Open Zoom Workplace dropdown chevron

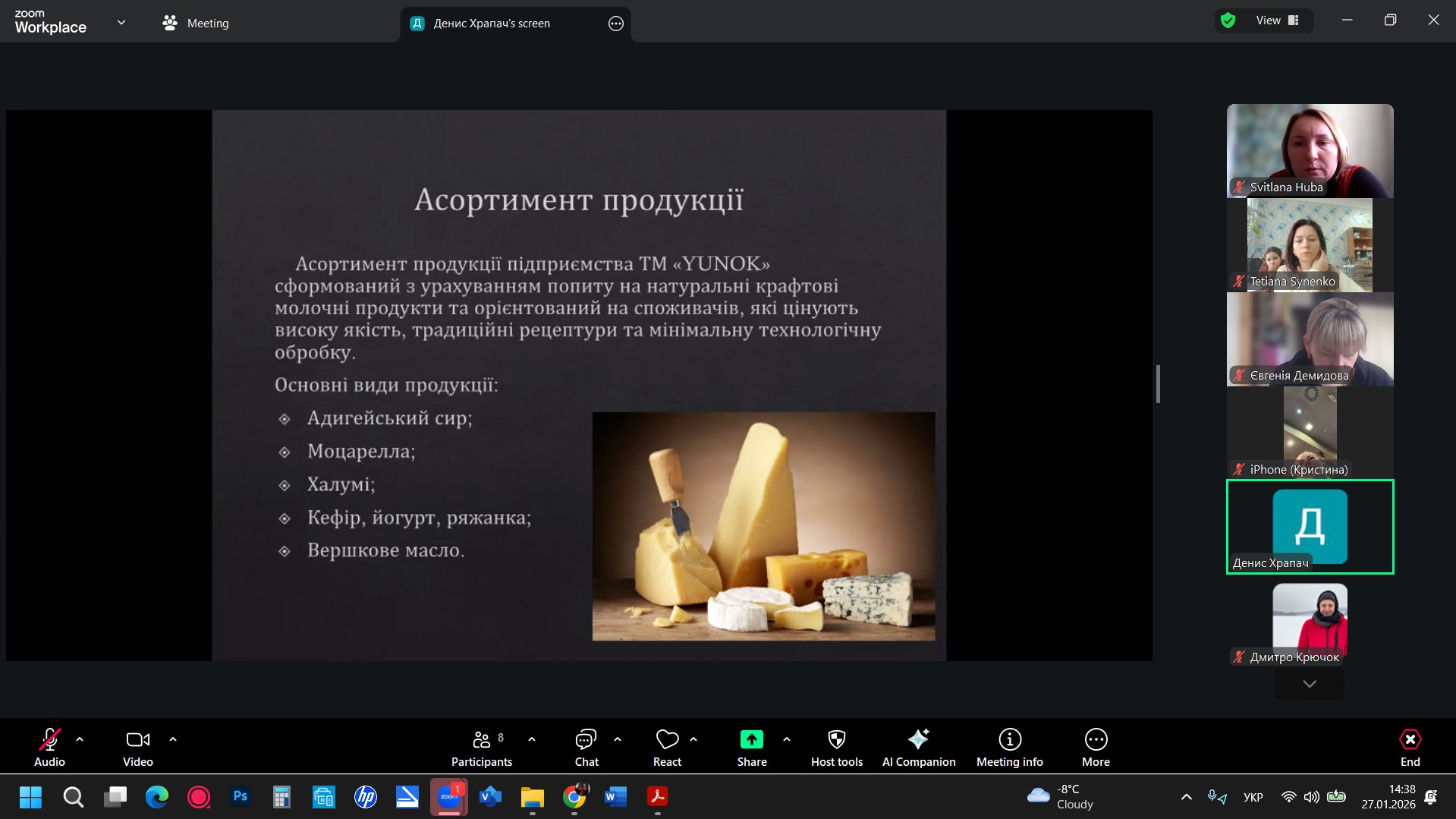(x=121, y=23)
